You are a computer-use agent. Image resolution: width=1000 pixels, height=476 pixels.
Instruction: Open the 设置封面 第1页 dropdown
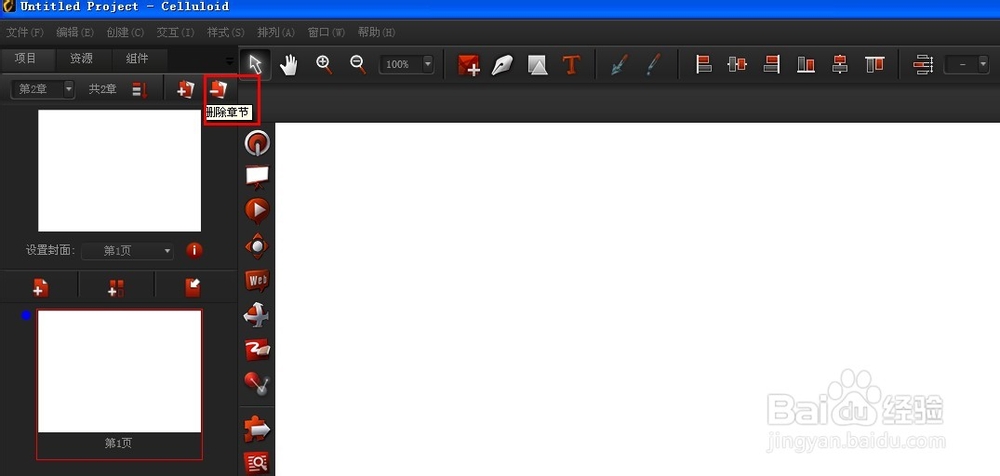[x=127, y=251]
